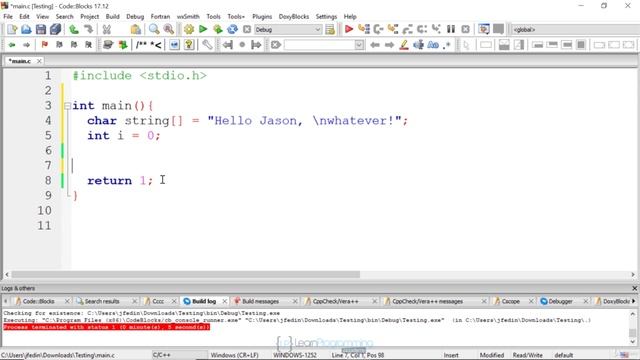Save all files using stacked disks icon
The image size is (640, 360).
tap(55, 29)
